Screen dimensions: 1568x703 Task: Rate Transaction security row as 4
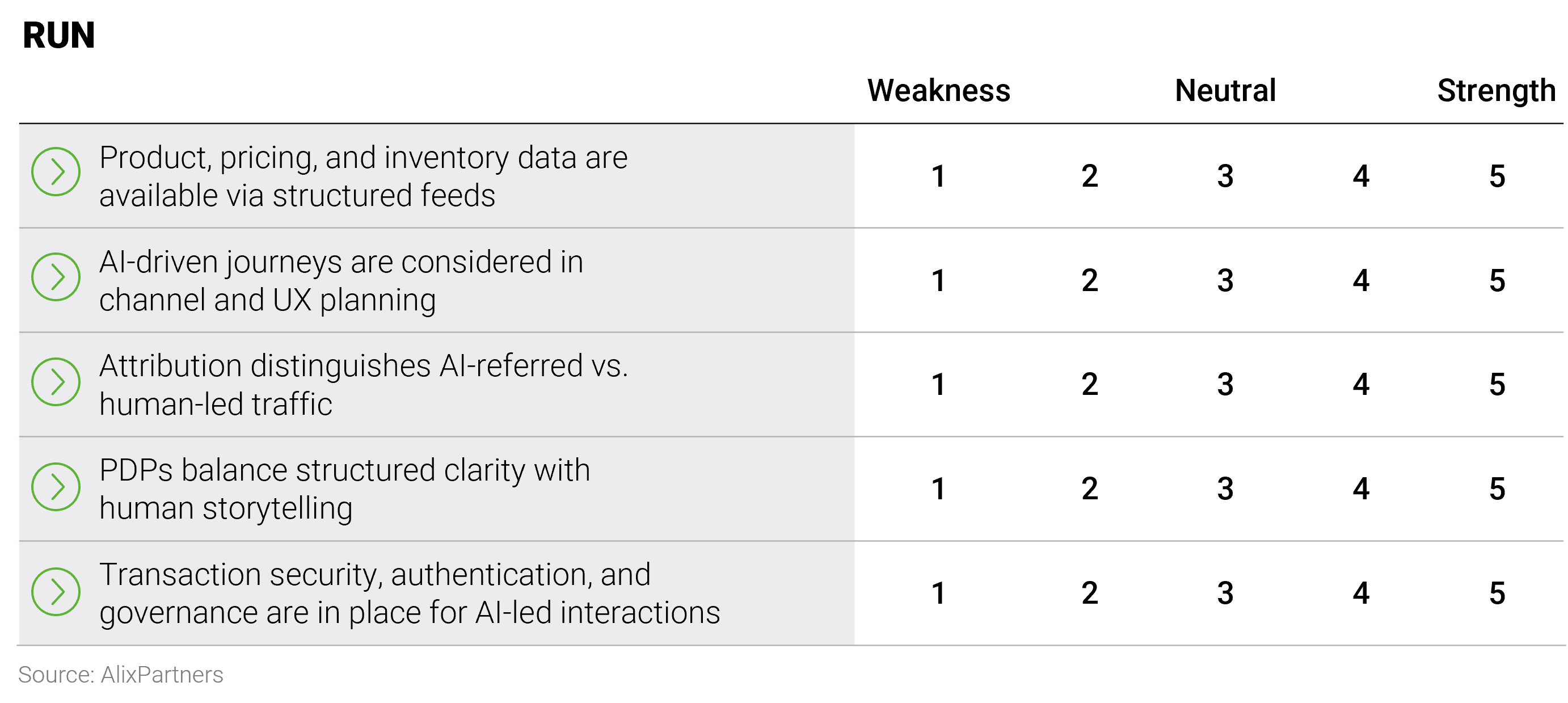coord(1361,593)
